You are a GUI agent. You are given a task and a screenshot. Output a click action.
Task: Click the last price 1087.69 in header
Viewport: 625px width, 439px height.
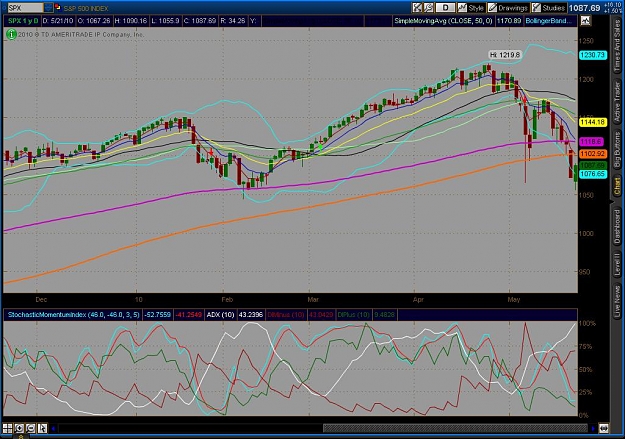584,8
